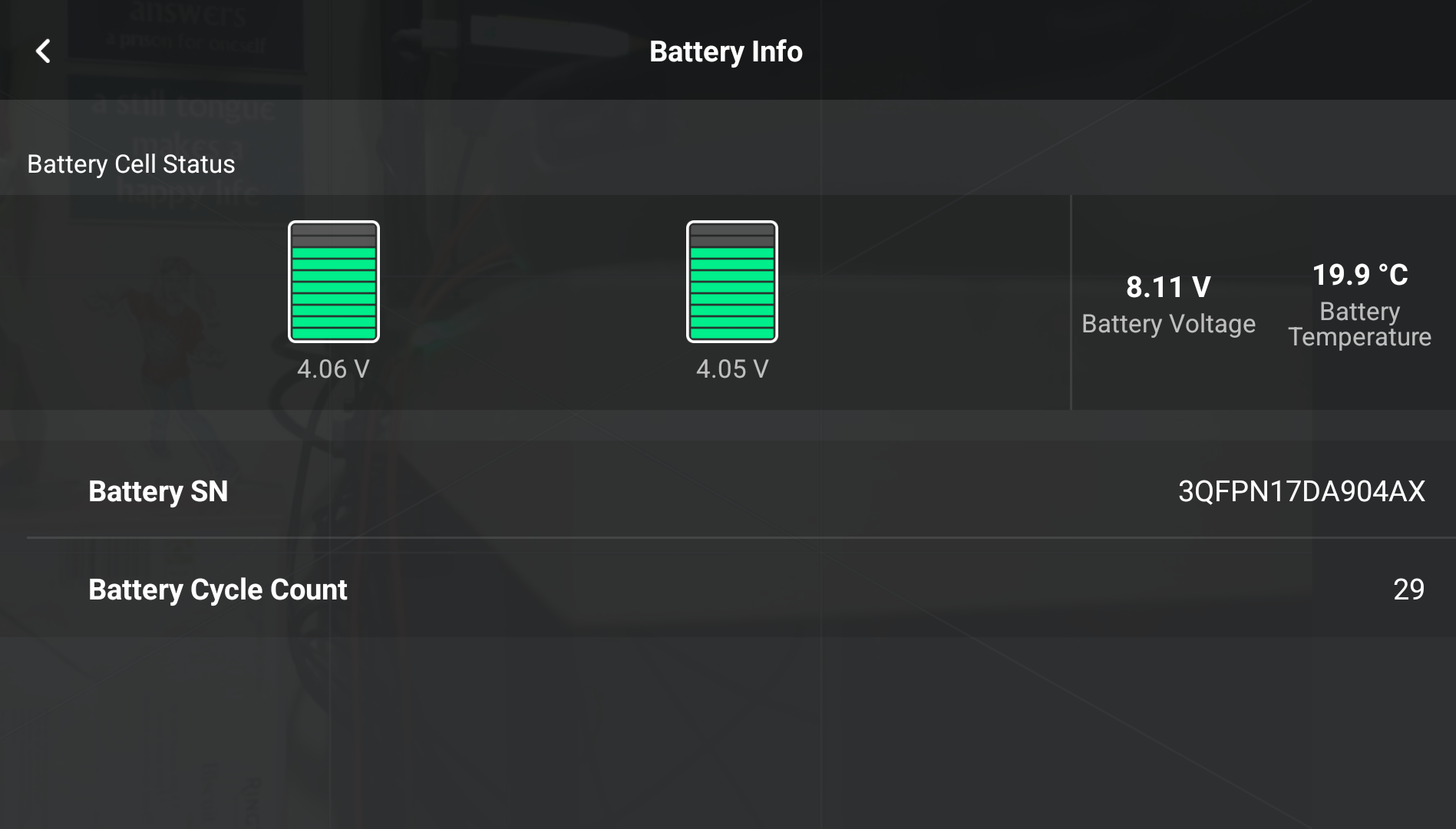
Task: Tap the cycle count value 29
Action: pyautogui.click(x=1408, y=590)
